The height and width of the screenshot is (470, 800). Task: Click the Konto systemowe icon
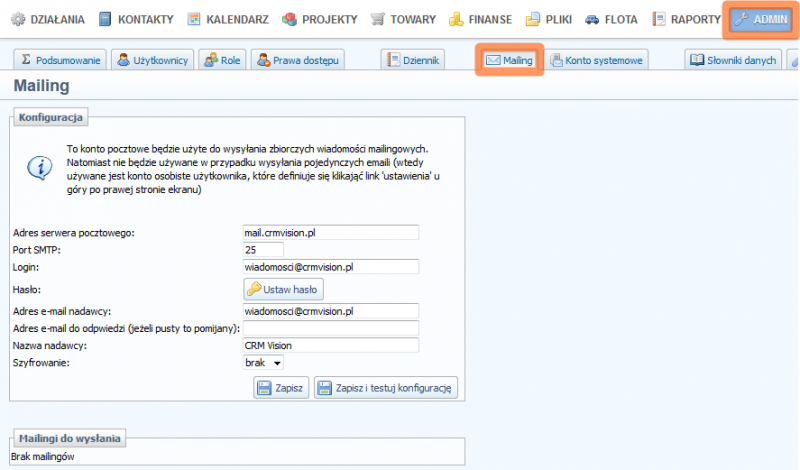coord(556,60)
